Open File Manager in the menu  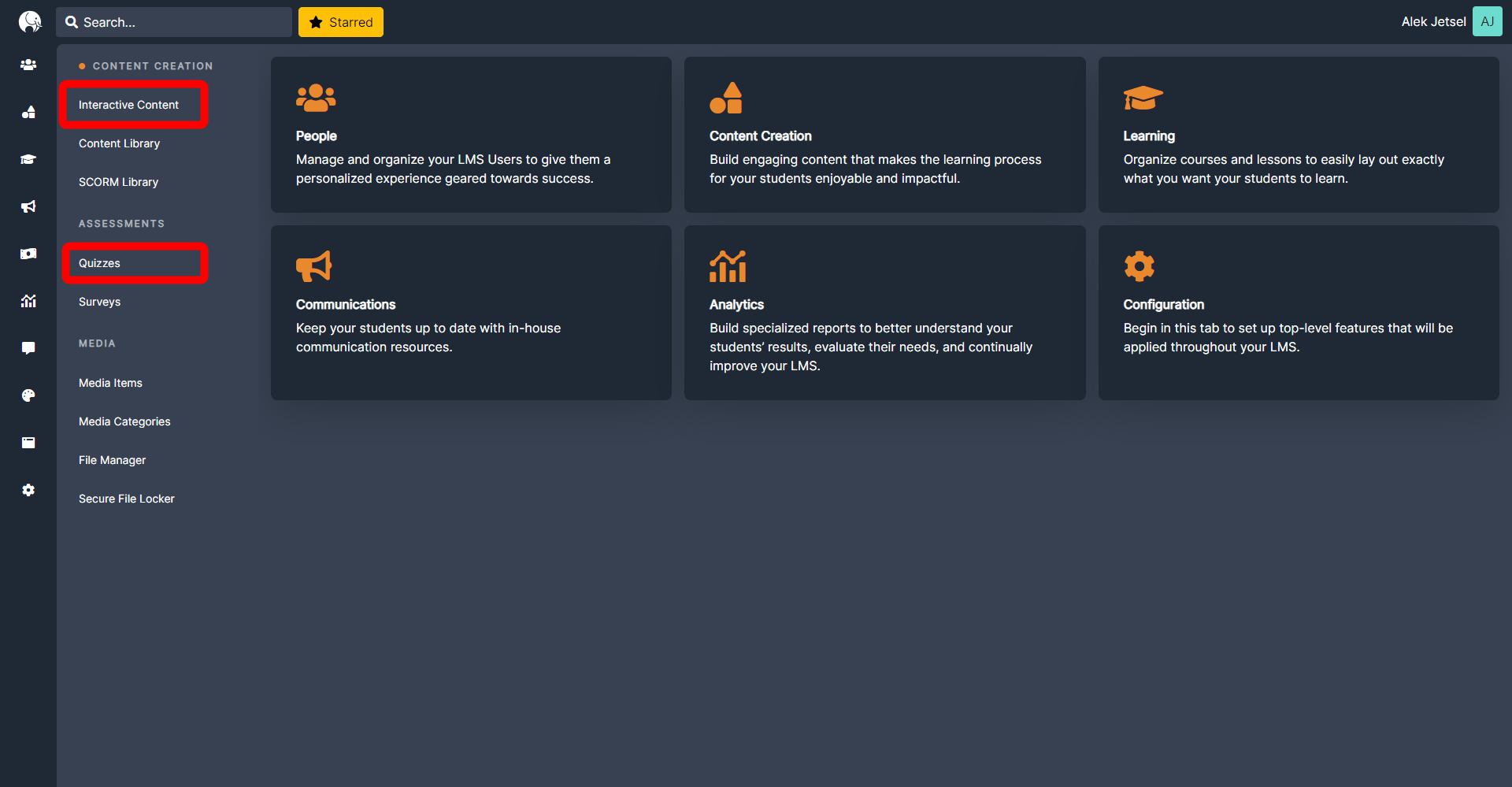tap(112, 460)
